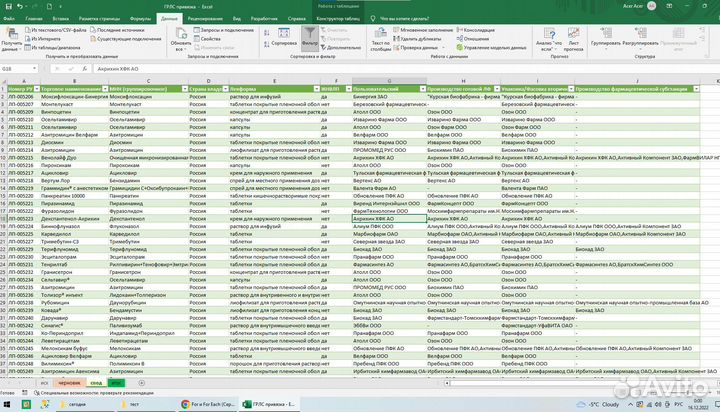
Task: Open filter dropdown for Пользовательский column
Action: click(422, 89)
